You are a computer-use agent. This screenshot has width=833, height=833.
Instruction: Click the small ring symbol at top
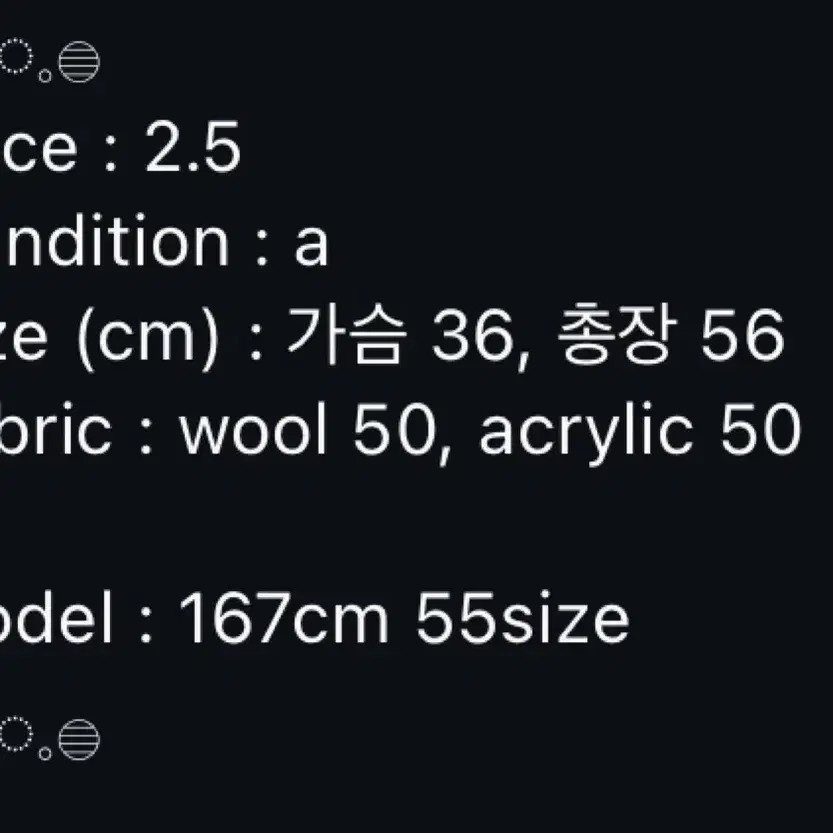tap(45, 76)
